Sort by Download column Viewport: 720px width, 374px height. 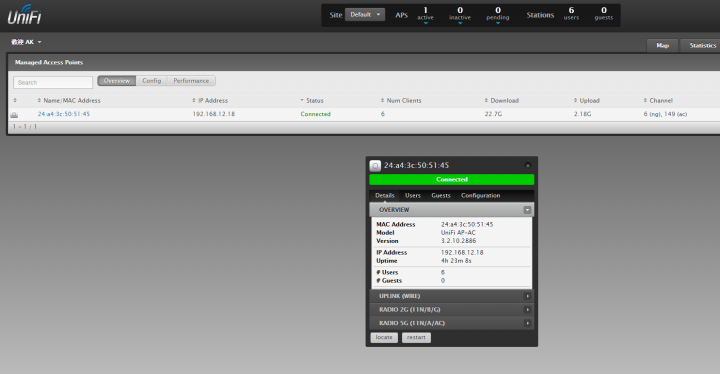(501, 101)
